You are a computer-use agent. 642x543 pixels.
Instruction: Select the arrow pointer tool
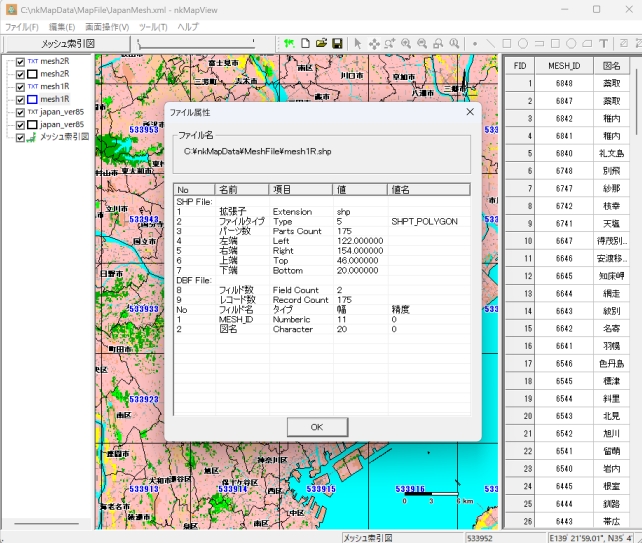[358, 44]
